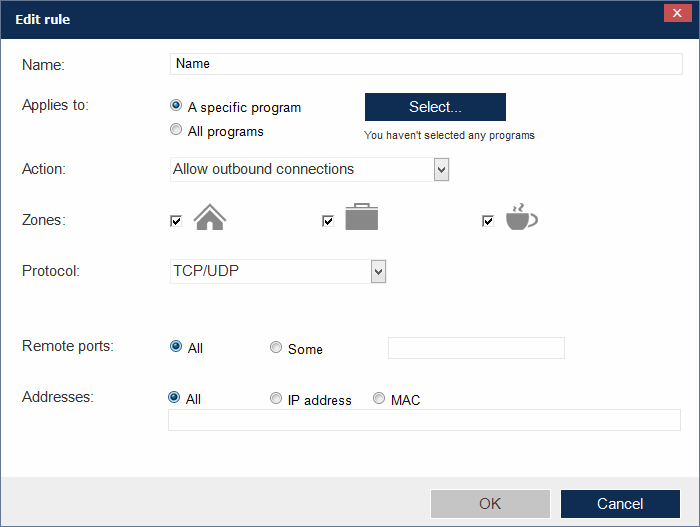Click into the Name text field
Viewport: 700px width, 527px height.
[426, 64]
